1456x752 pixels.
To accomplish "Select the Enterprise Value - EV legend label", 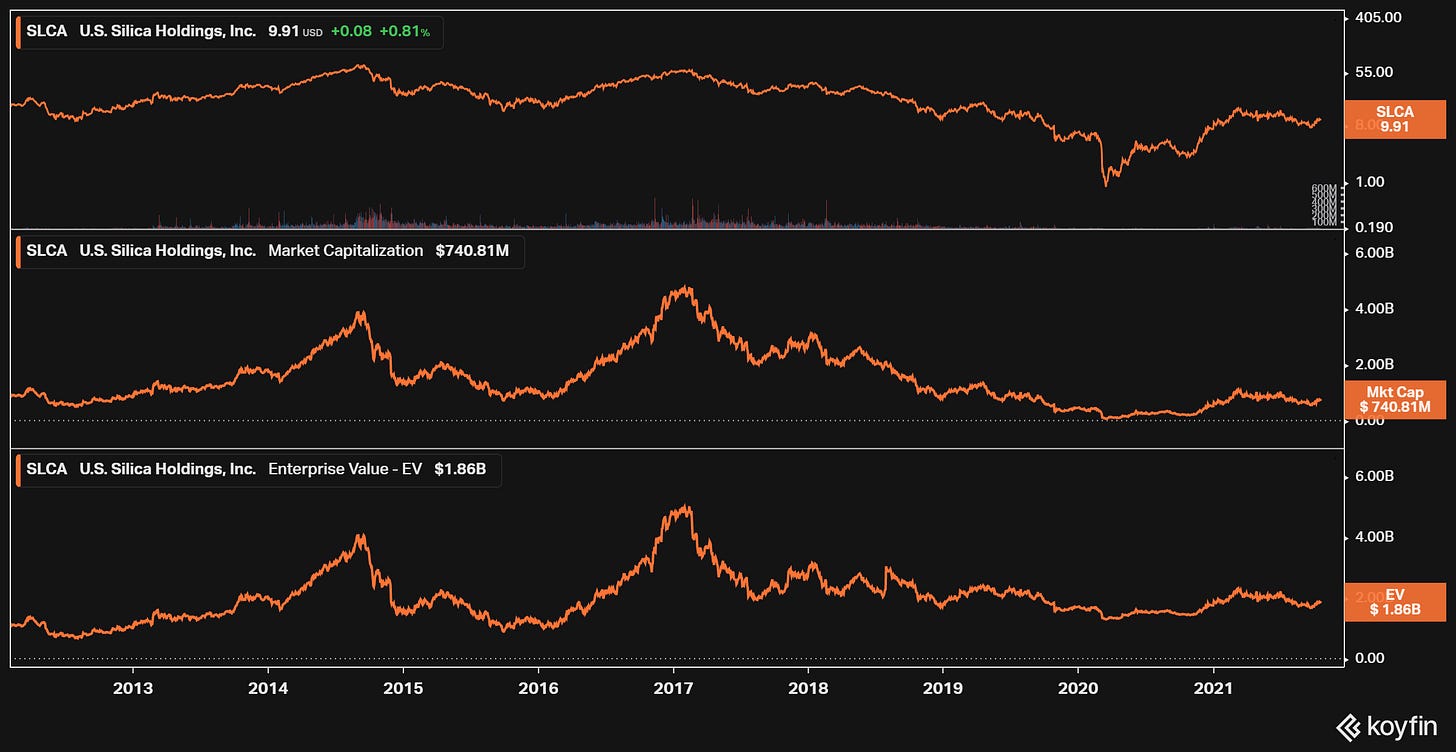I will [345, 470].
